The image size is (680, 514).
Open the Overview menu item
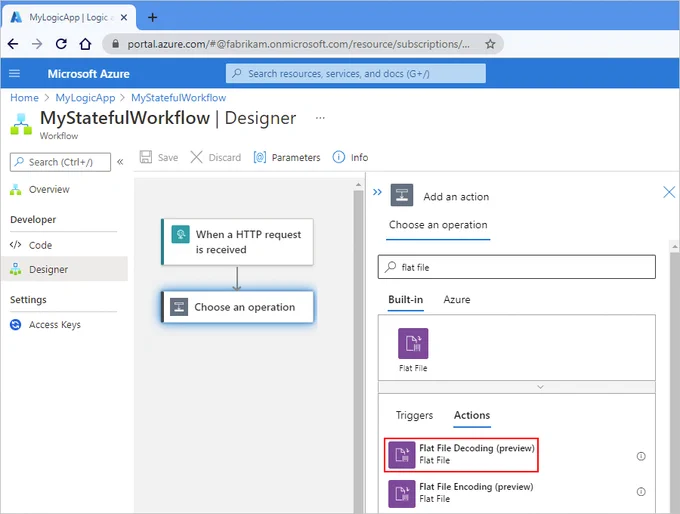tap(49, 190)
